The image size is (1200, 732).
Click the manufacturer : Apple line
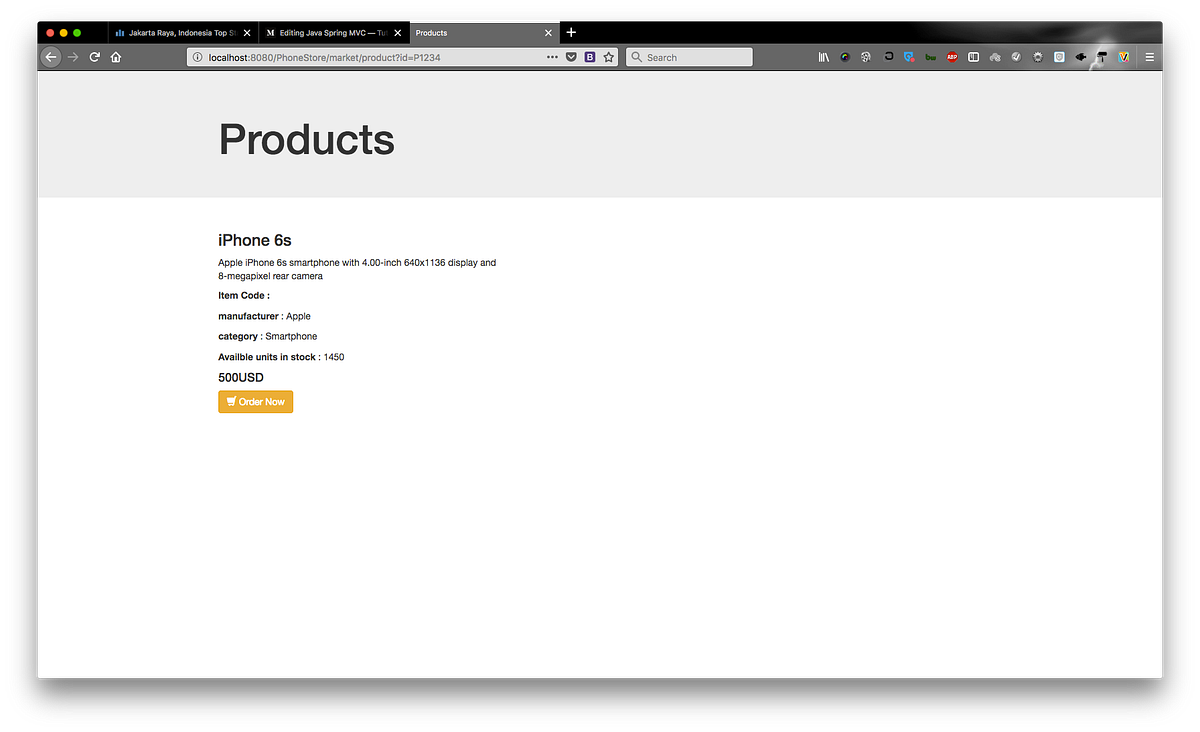(x=264, y=316)
